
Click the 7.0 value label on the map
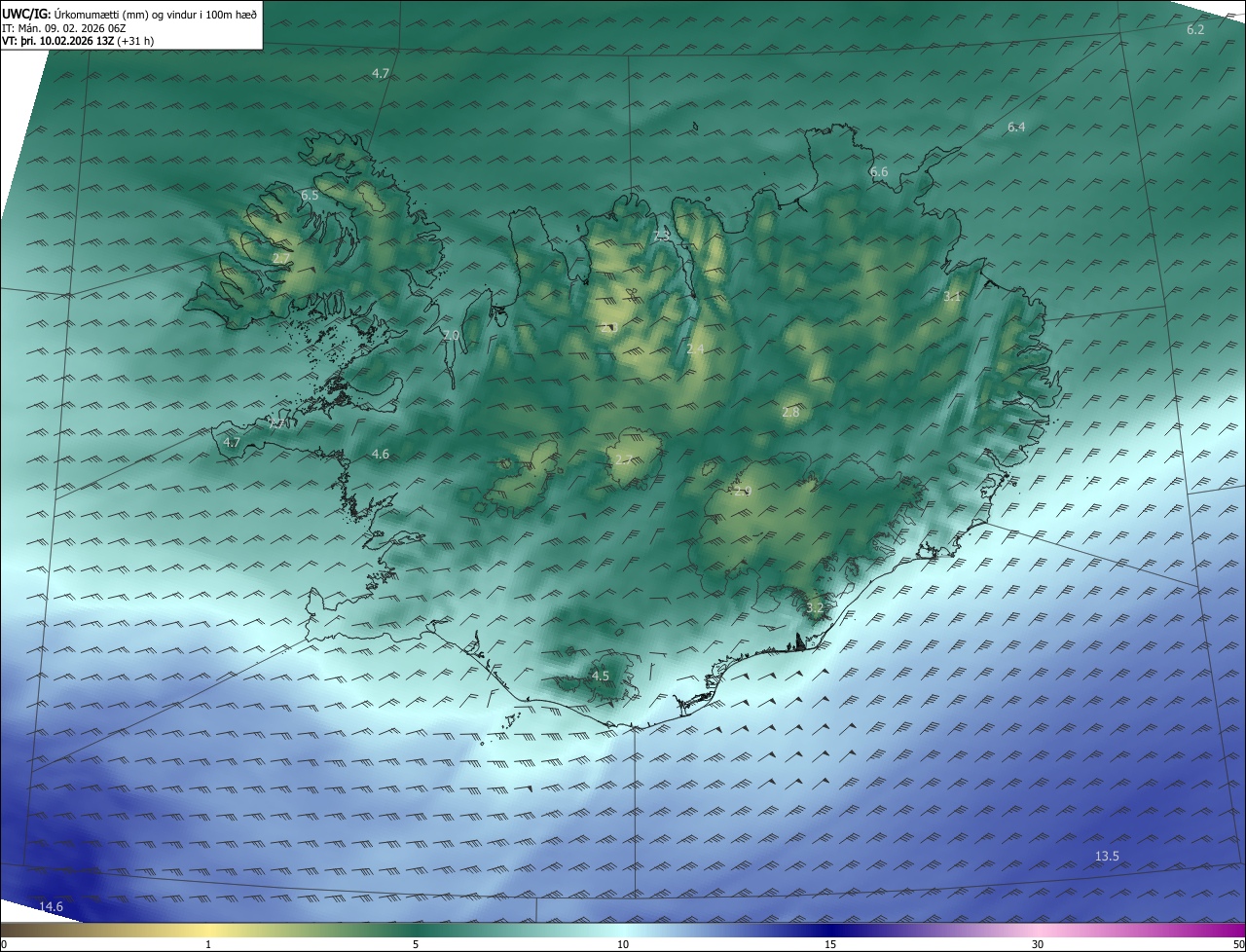click(451, 336)
